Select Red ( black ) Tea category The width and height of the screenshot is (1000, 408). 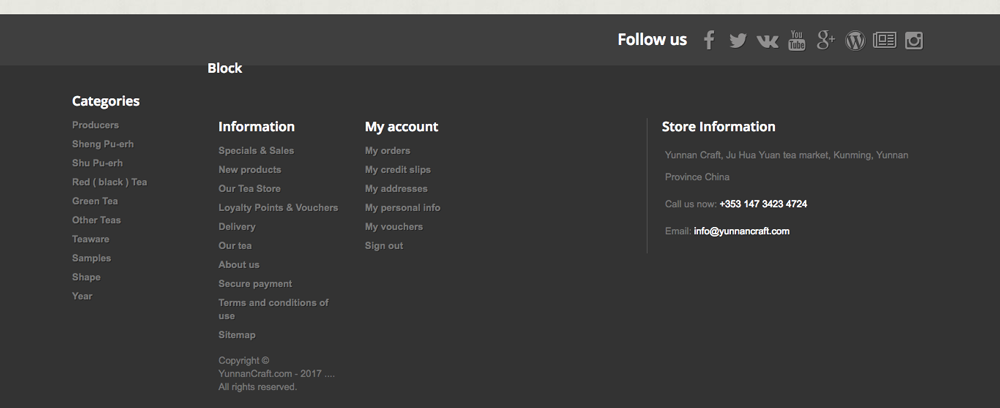[110, 182]
